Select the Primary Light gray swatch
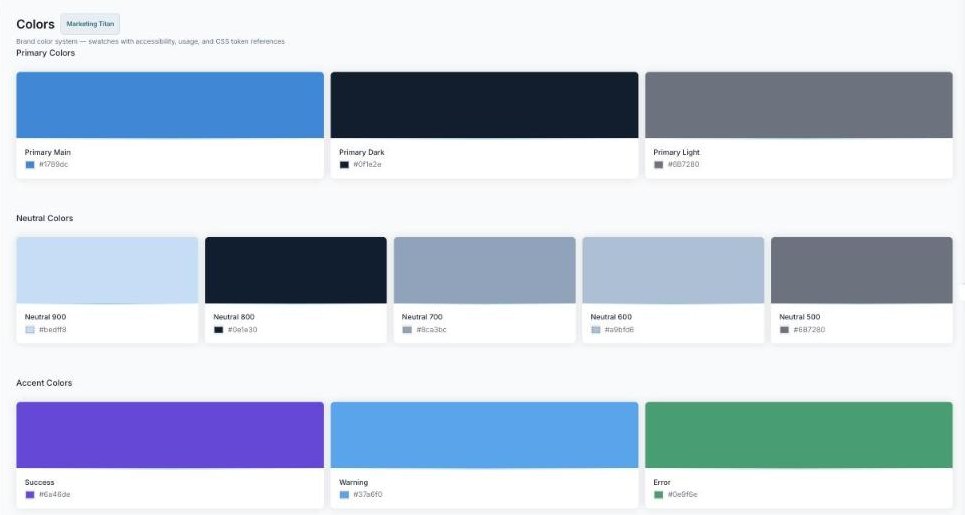This screenshot has width=965, height=515. click(799, 105)
